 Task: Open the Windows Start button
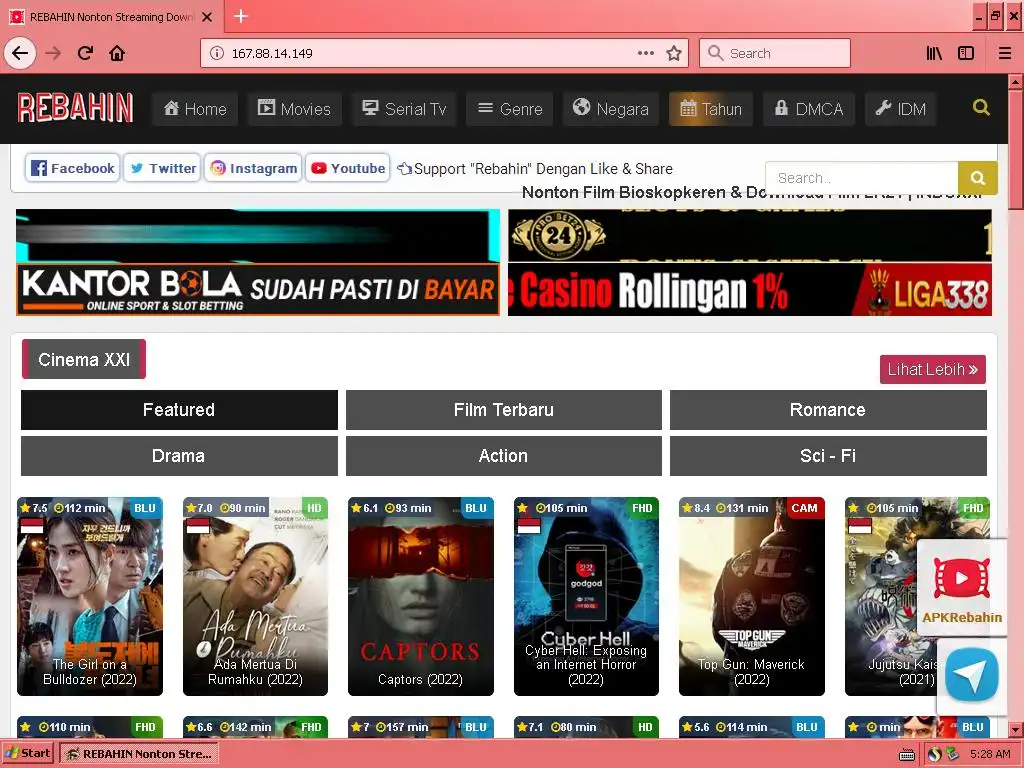click(28, 753)
